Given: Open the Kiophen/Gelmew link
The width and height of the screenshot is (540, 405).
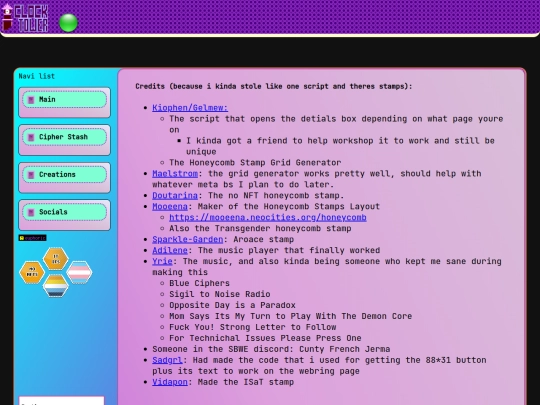Looking at the screenshot, I should [190, 108].
